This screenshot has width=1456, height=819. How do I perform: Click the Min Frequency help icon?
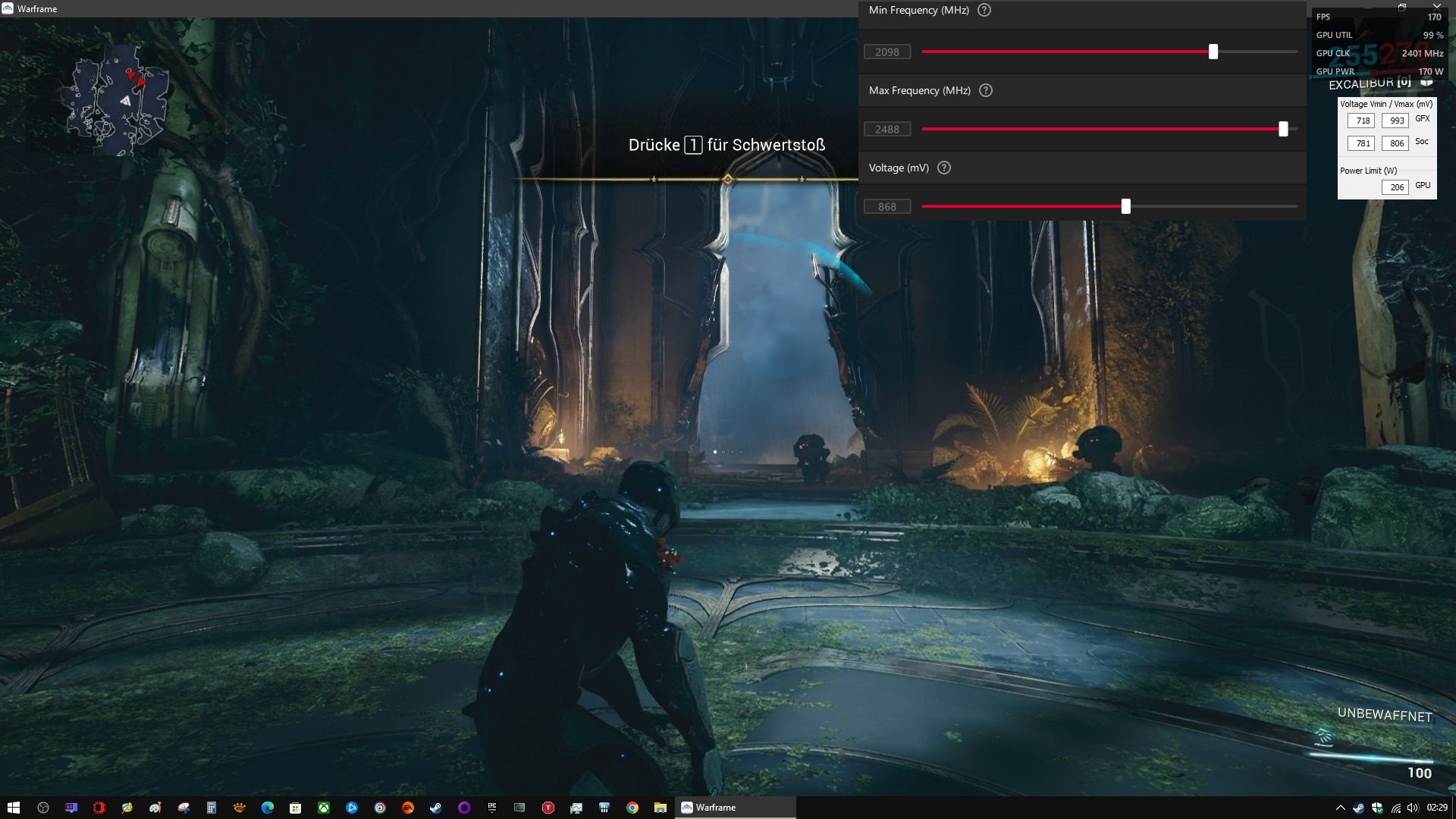click(x=984, y=10)
